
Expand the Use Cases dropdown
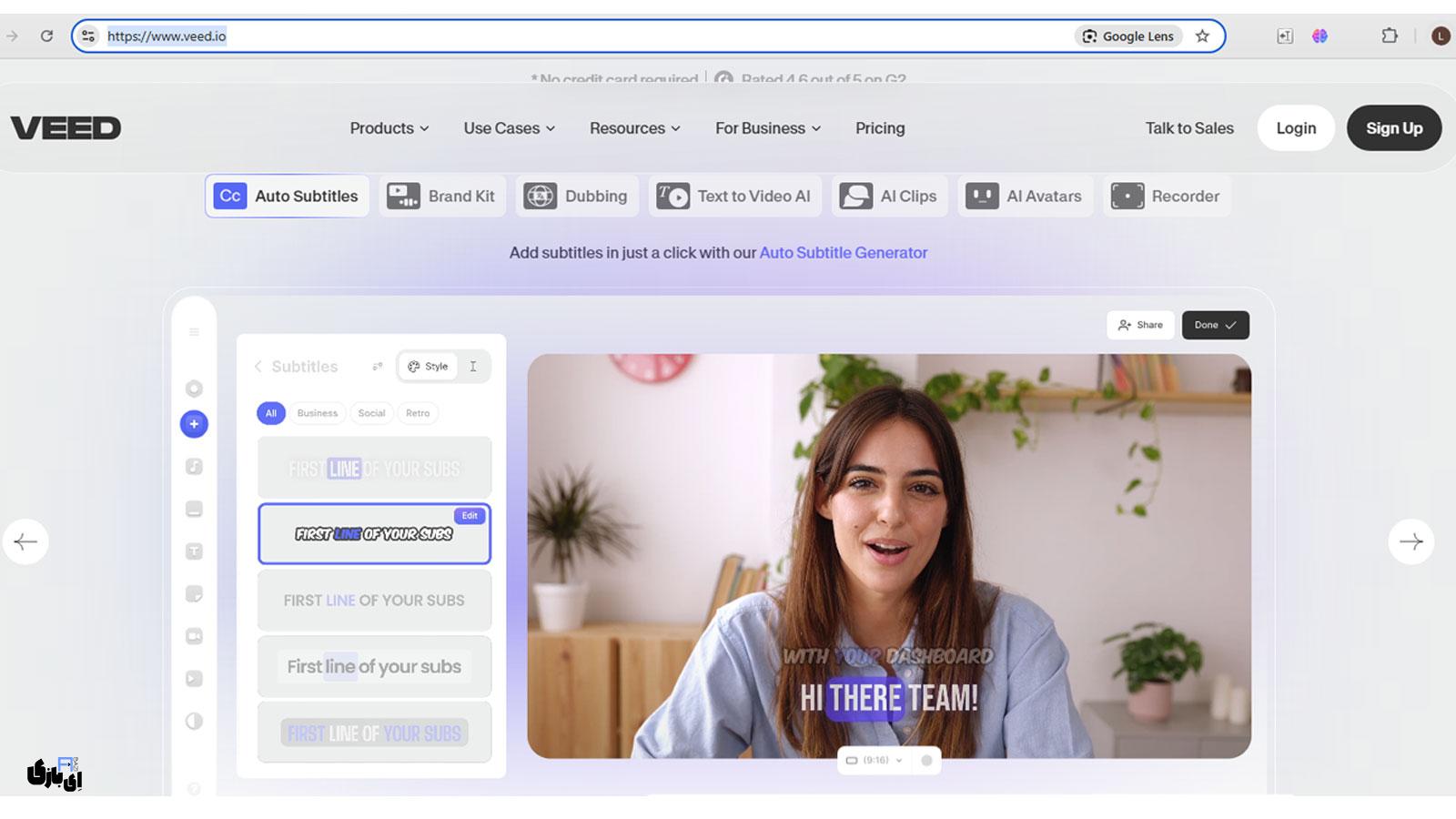(x=509, y=128)
